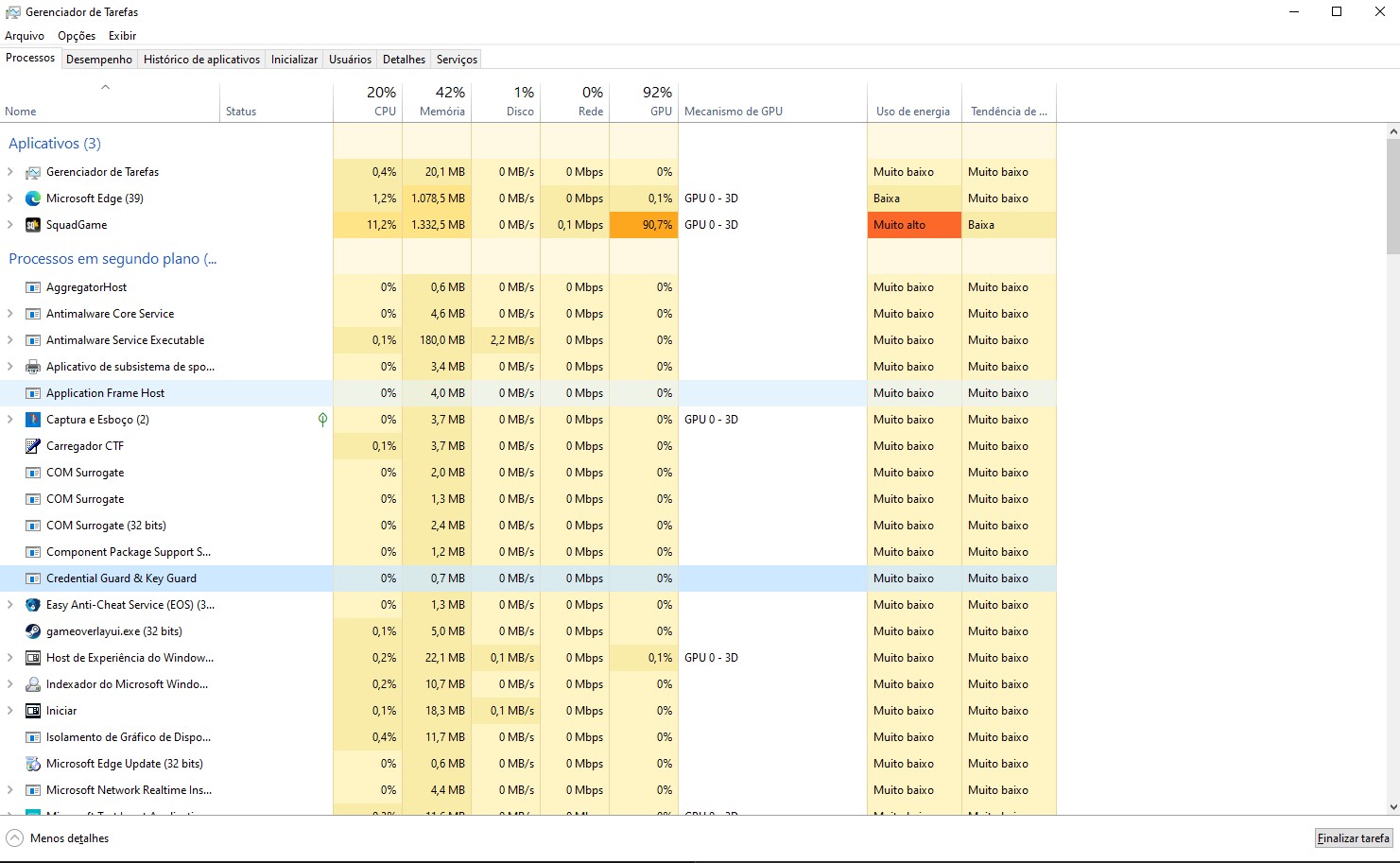Click the Antimalware Service Executable icon
The height and width of the screenshot is (863, 1400).
[31, 339]
